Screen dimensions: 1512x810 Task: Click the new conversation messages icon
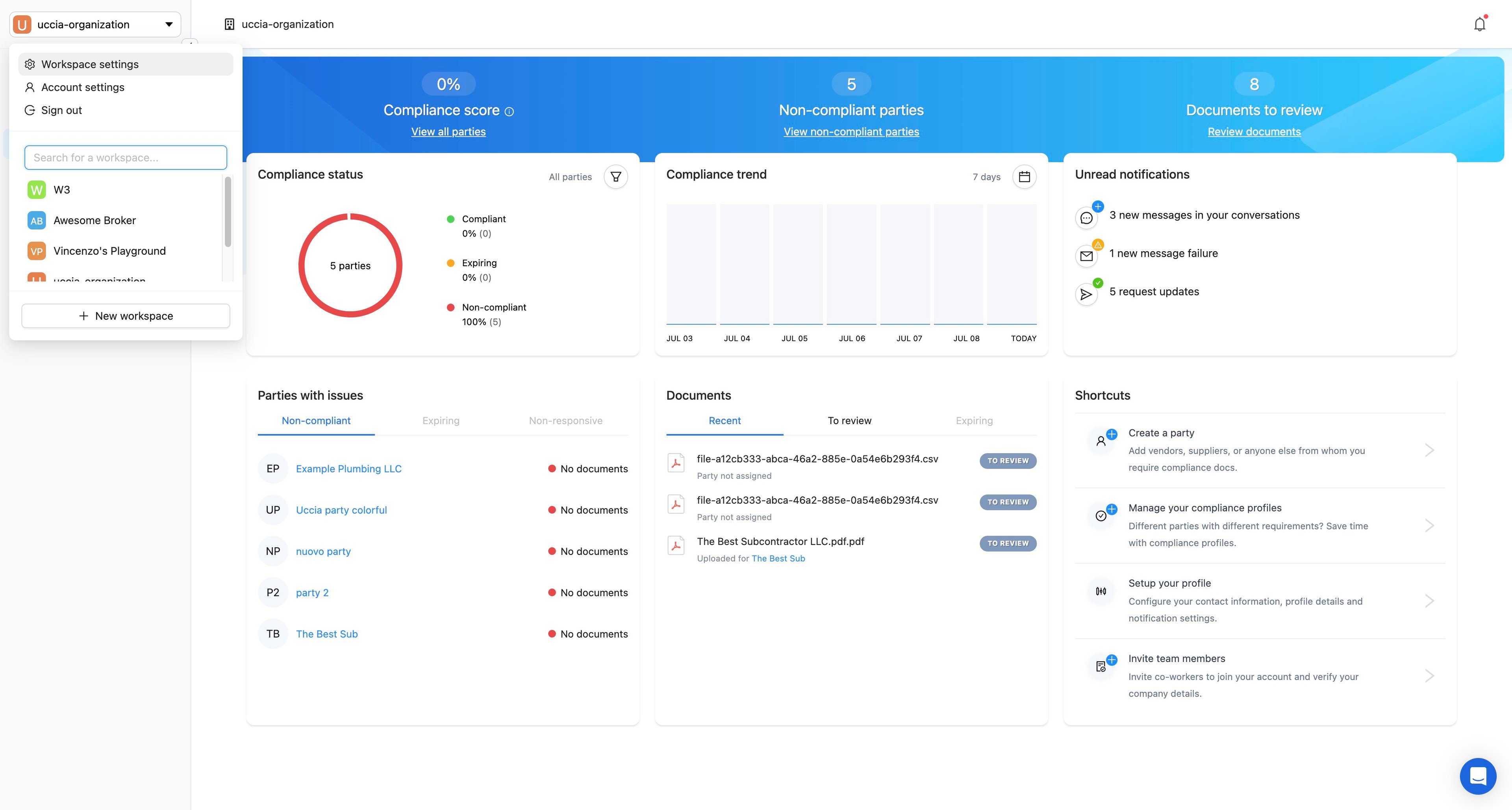tap(1086, 218)
